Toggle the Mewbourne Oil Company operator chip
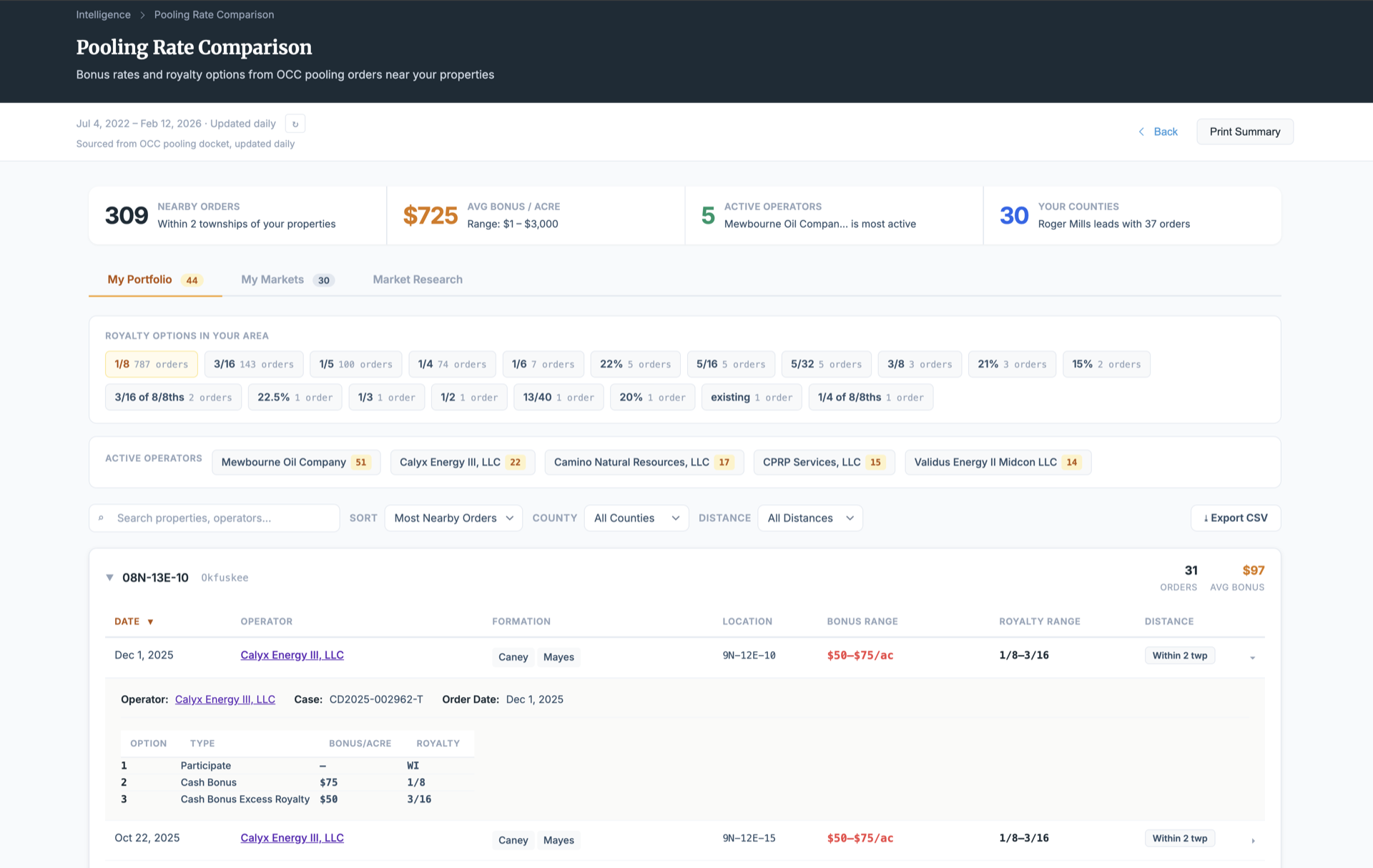 point(295,462)
